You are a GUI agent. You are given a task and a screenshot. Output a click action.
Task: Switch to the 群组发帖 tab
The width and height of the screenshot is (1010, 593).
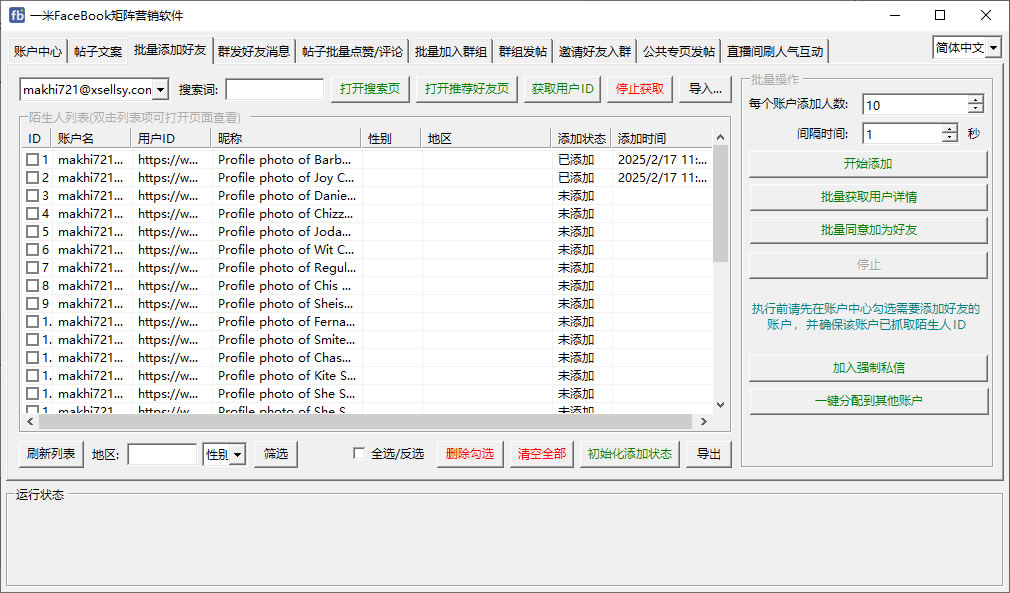tap(523, 52)
